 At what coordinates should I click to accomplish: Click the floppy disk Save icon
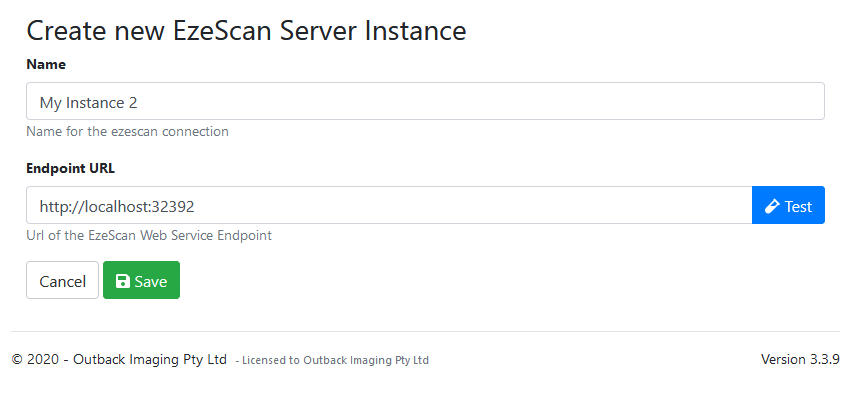coord(123,281)
